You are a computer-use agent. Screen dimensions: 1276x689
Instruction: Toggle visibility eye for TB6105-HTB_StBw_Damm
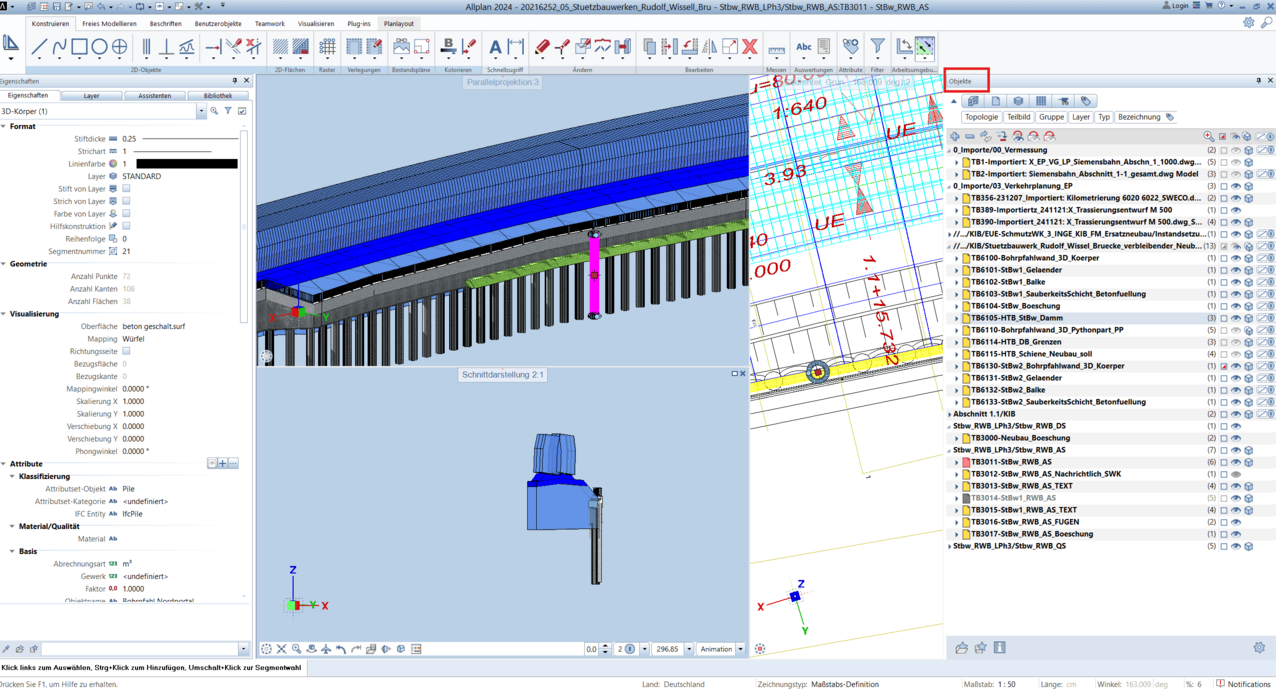pyautogui.click(x=1235, y=318)
